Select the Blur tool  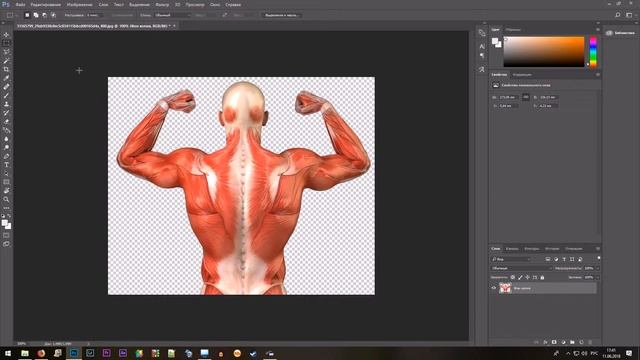click(x=6, y=139)
